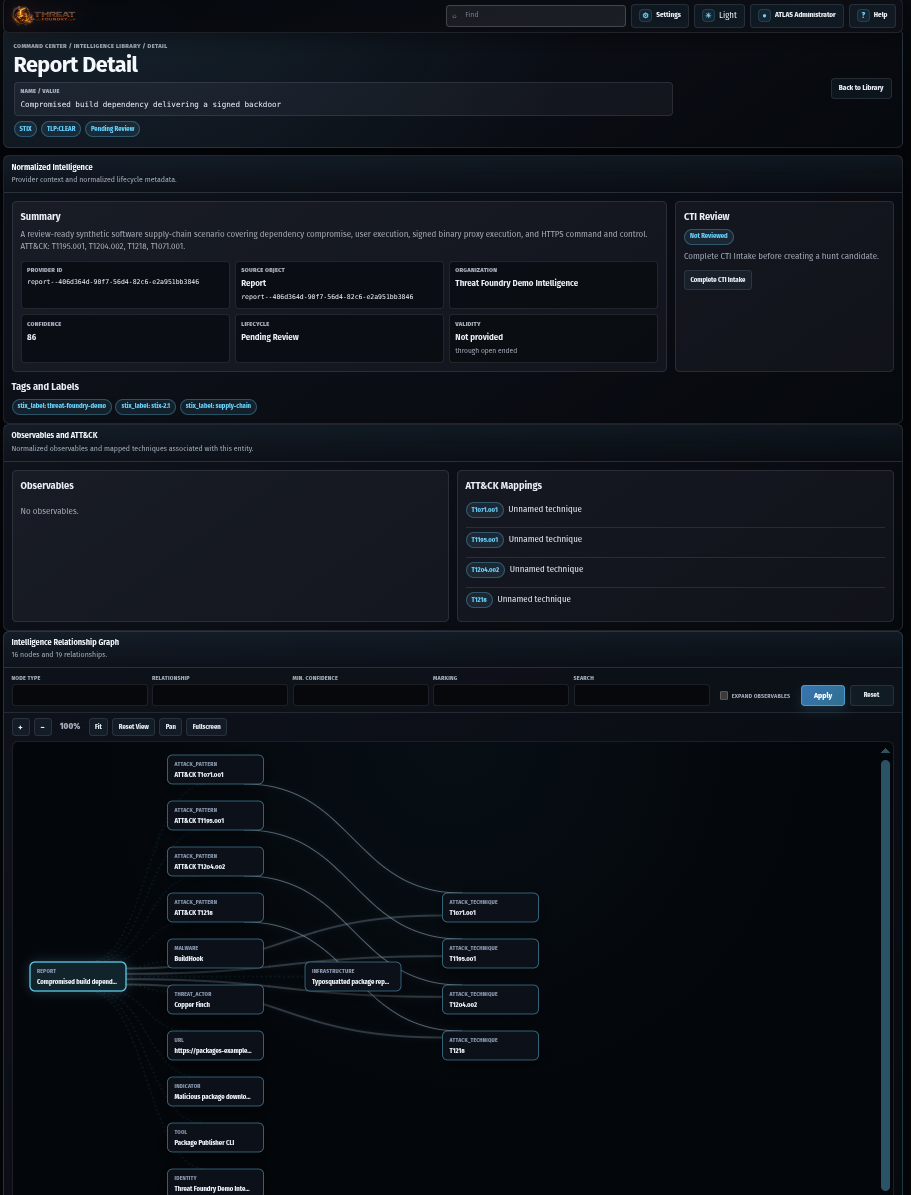The height and width of the screenshot is (1195, 911).
Task: Select attack technique node T1204.002
Action: (490, 999)
